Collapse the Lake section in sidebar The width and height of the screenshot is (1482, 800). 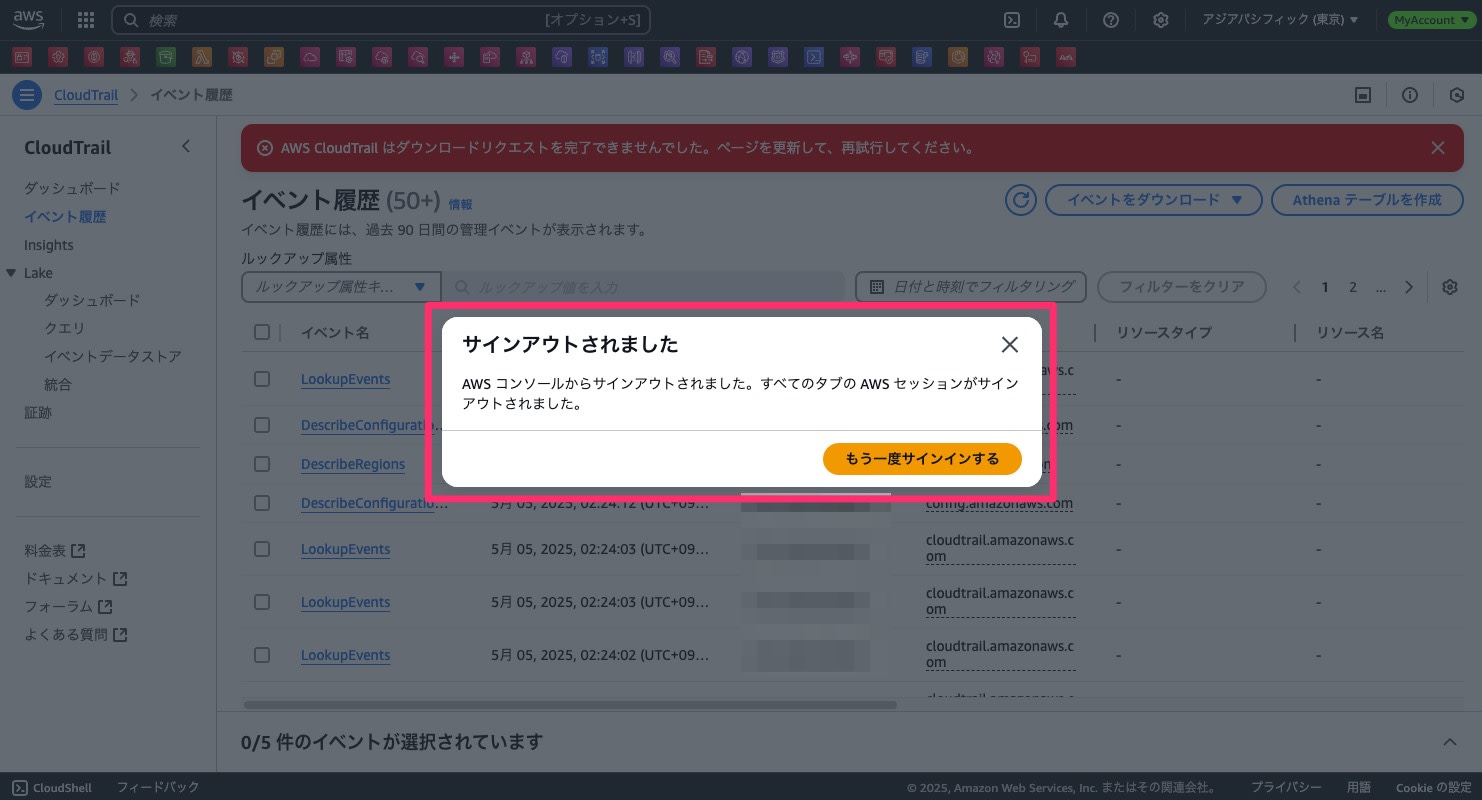click(11, 273)
